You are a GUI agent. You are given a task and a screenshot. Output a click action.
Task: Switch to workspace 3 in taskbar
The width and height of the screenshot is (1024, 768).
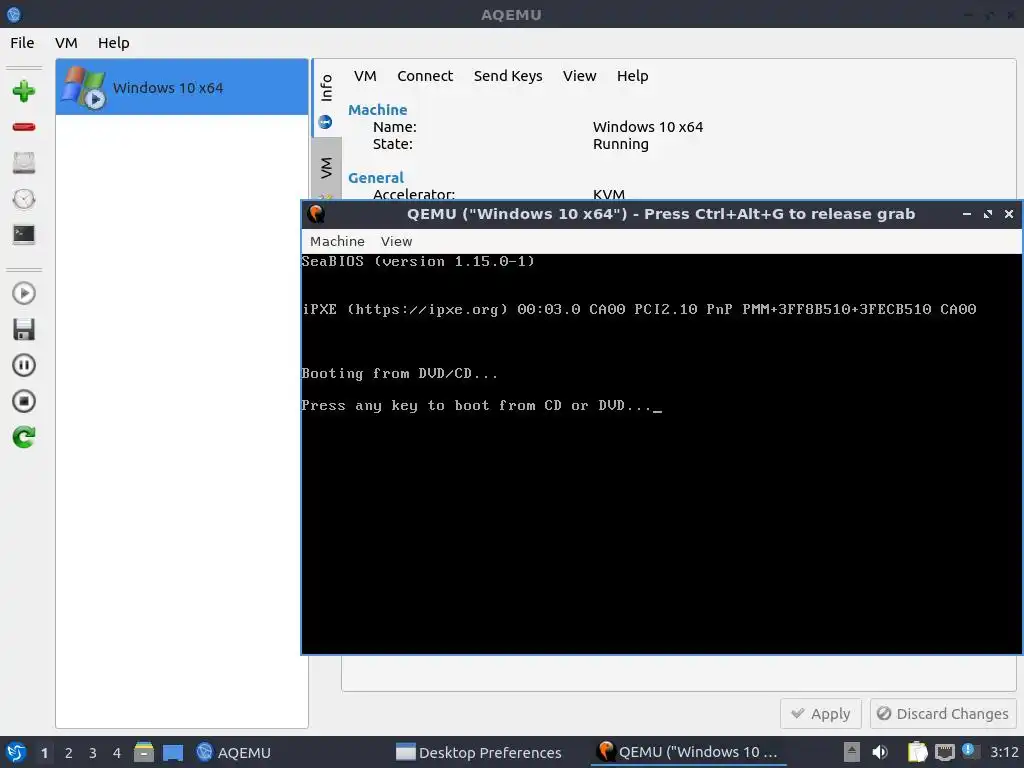[x=93, y=753]
